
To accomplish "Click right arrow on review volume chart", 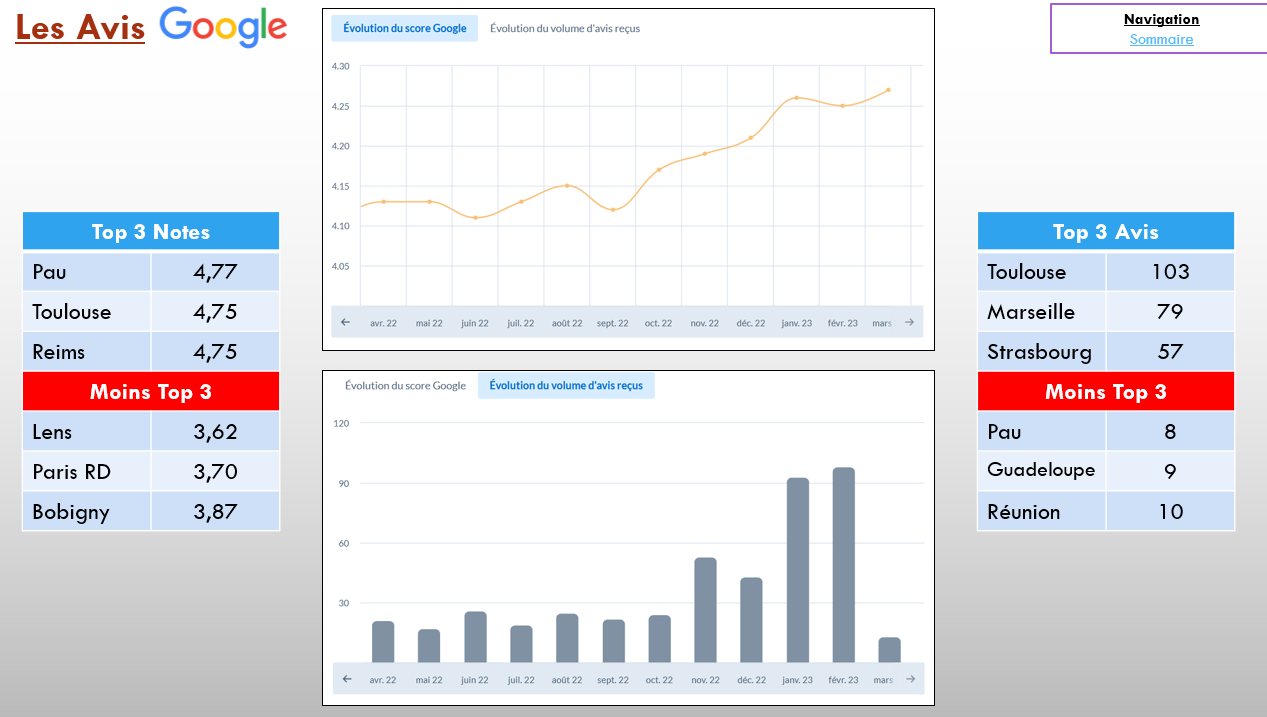I will tap(909, 679).
